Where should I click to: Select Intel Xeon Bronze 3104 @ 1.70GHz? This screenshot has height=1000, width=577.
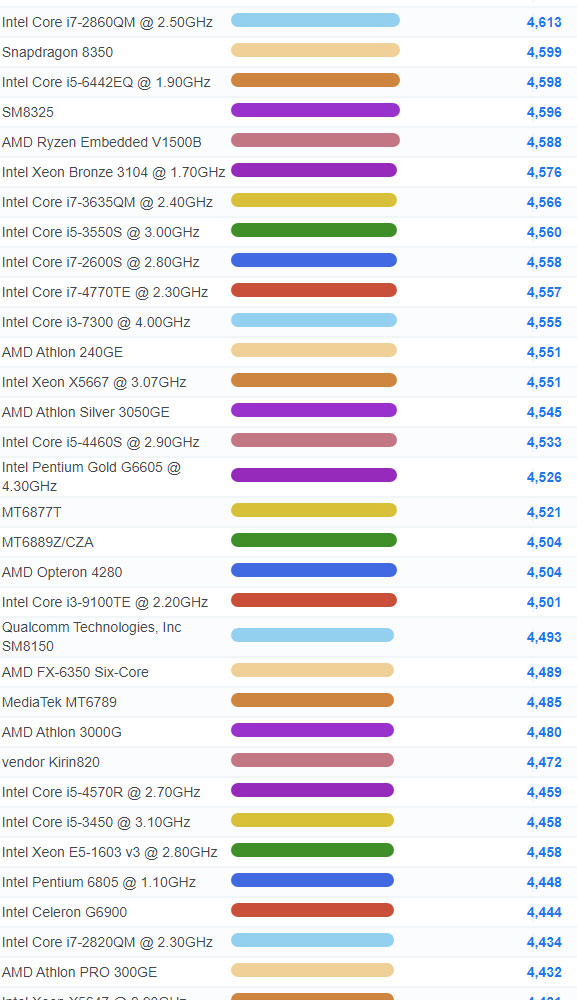click(113, 172)
